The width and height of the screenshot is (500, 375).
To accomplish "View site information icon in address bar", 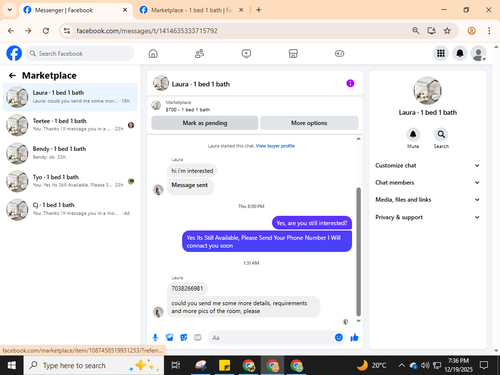I will tap(67, 31).
